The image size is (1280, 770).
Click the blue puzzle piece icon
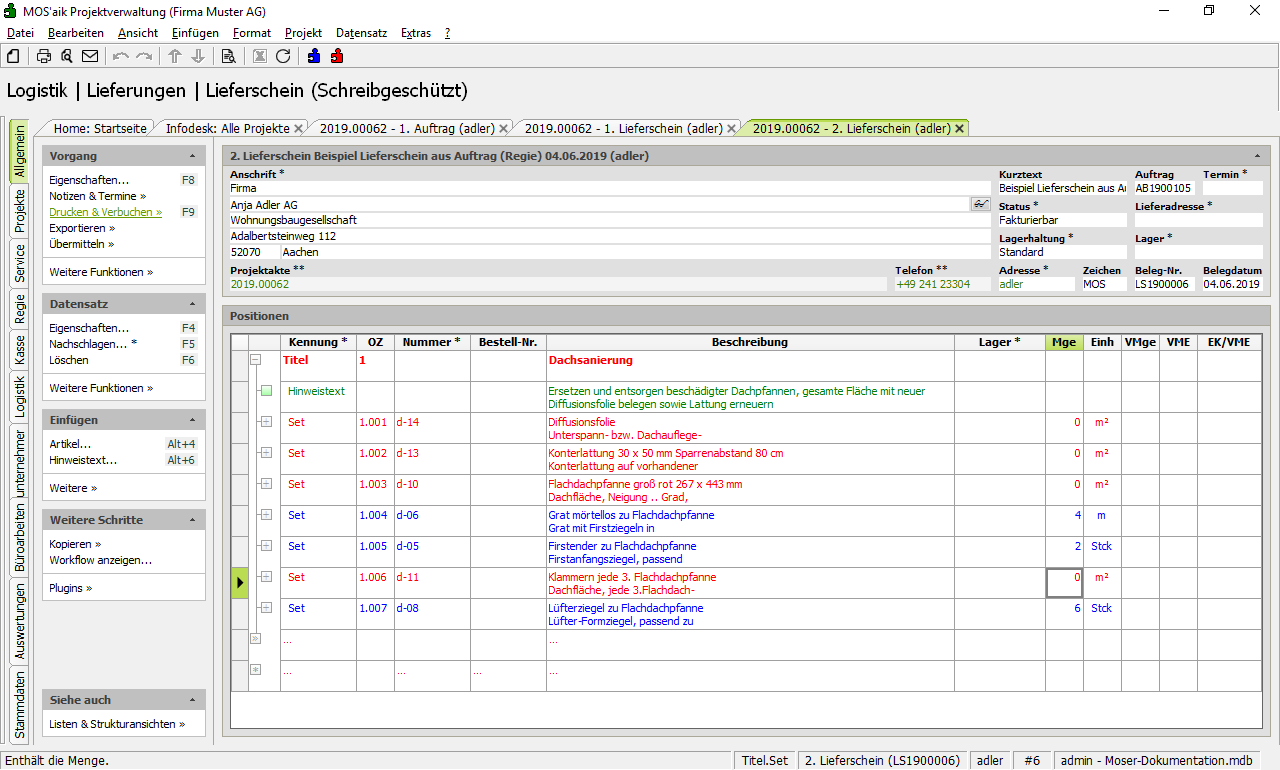pyautogui.click(x=314, y=56)
